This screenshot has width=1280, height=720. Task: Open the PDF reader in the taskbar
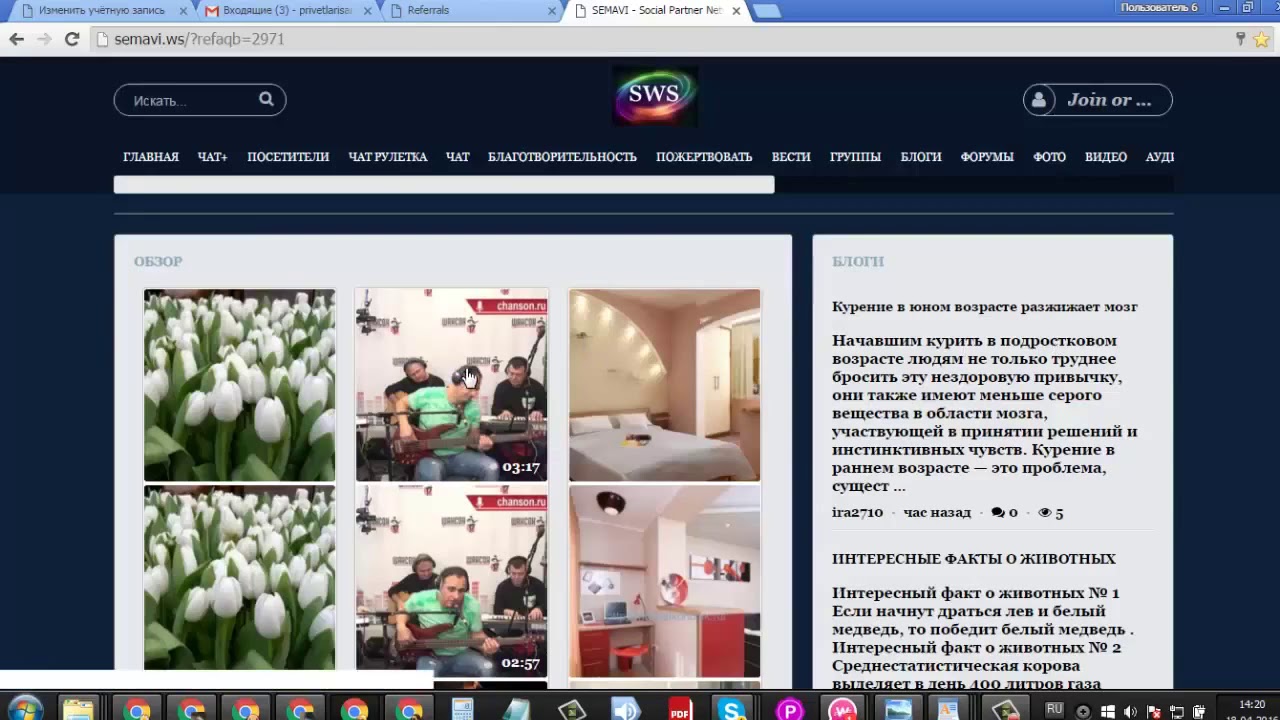680,710
